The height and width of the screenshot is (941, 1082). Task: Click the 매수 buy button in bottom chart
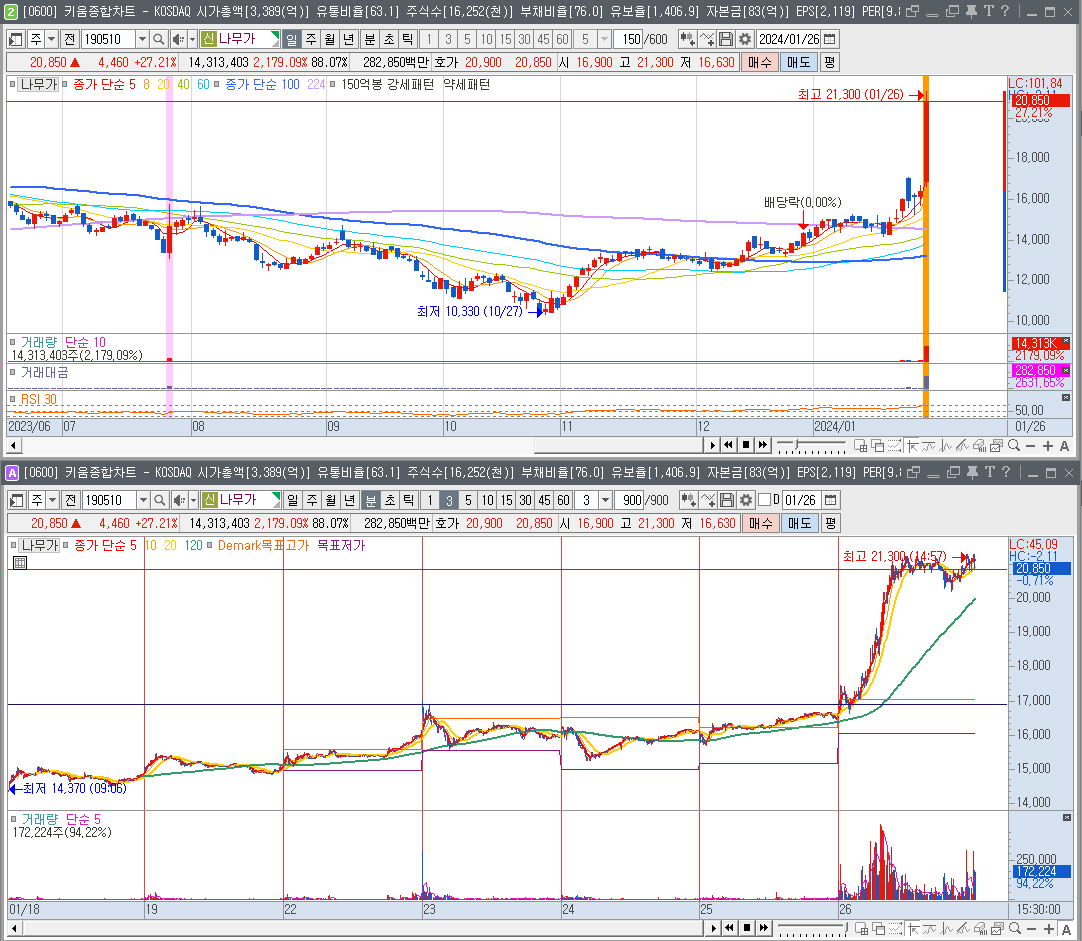pyautogui.click(x=760, y=523)
